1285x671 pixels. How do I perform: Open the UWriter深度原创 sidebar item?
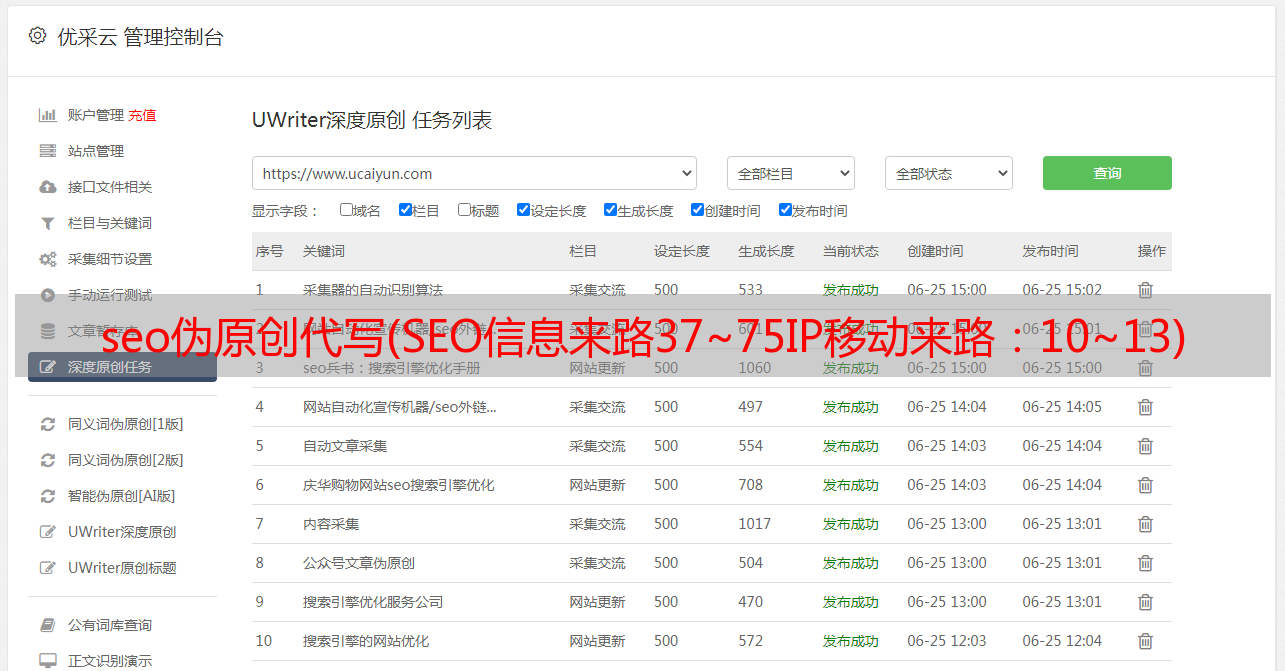click(x=122, y=532)
